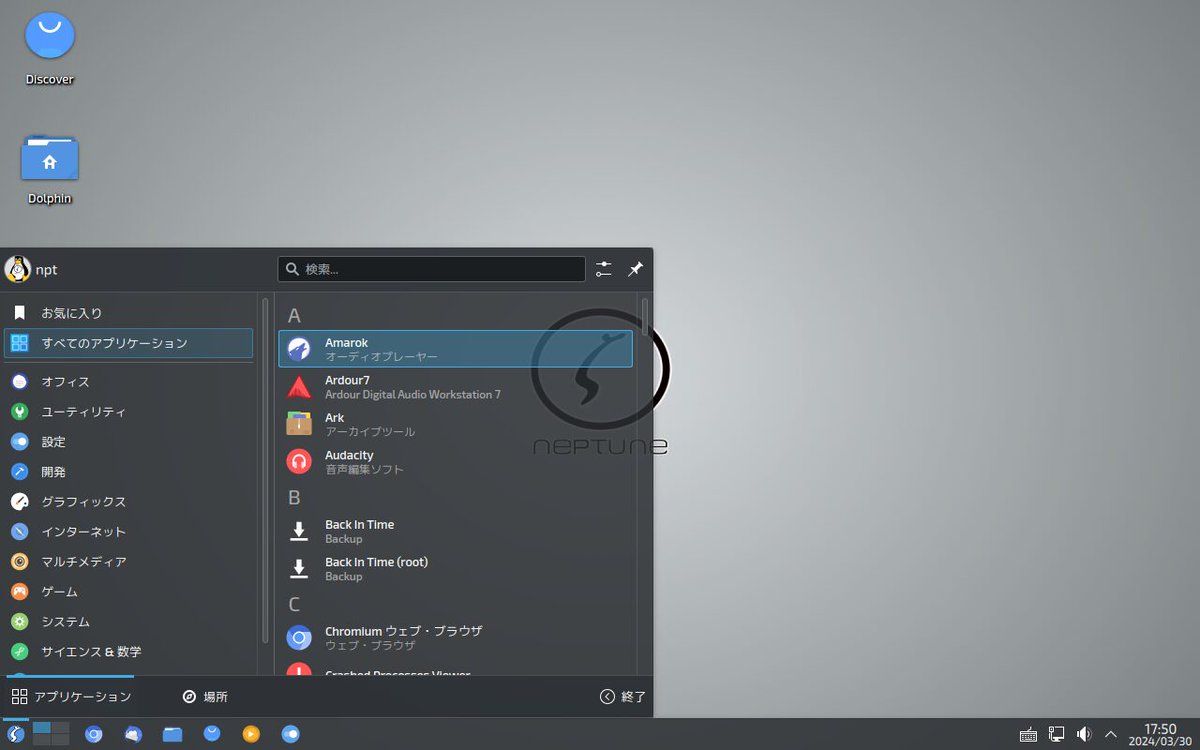Switch to アプリケーション tab

(71, 697)
